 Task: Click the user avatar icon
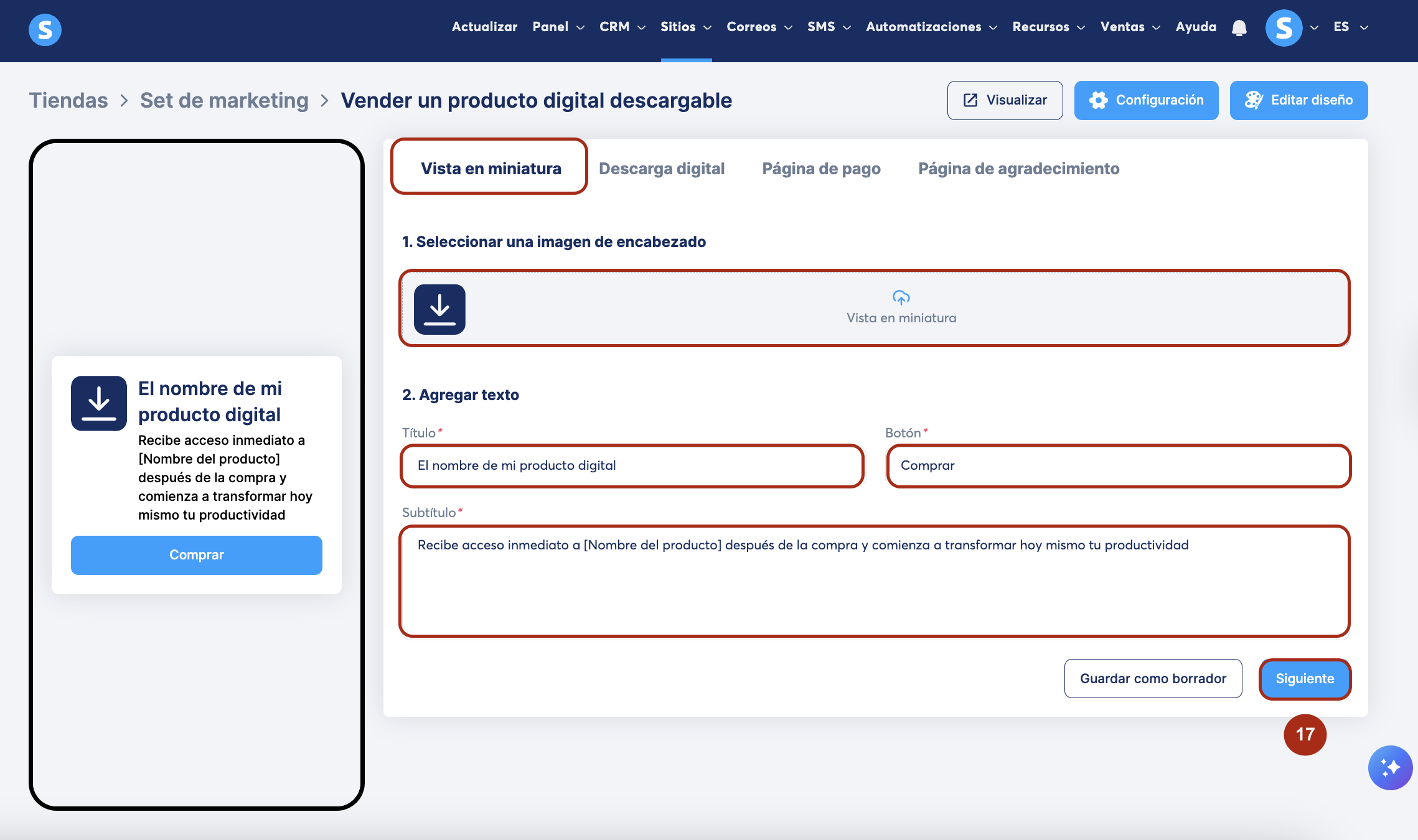[1284, 28]
